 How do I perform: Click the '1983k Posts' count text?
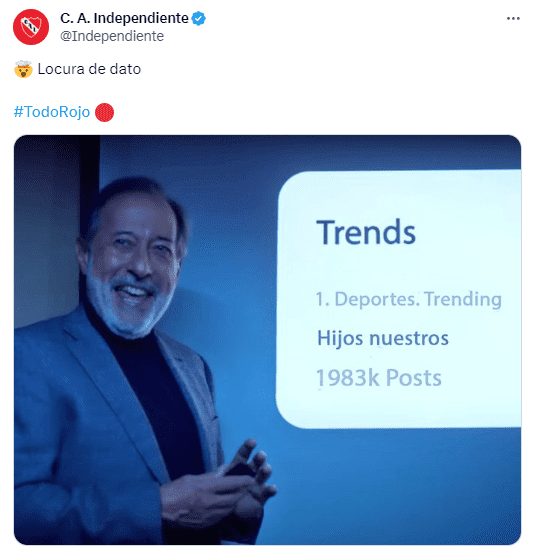379,378
